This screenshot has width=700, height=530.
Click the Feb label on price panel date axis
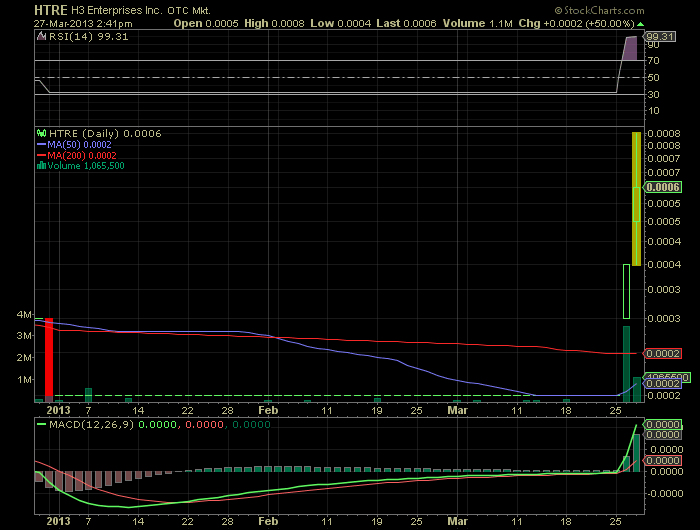point(268,410)
